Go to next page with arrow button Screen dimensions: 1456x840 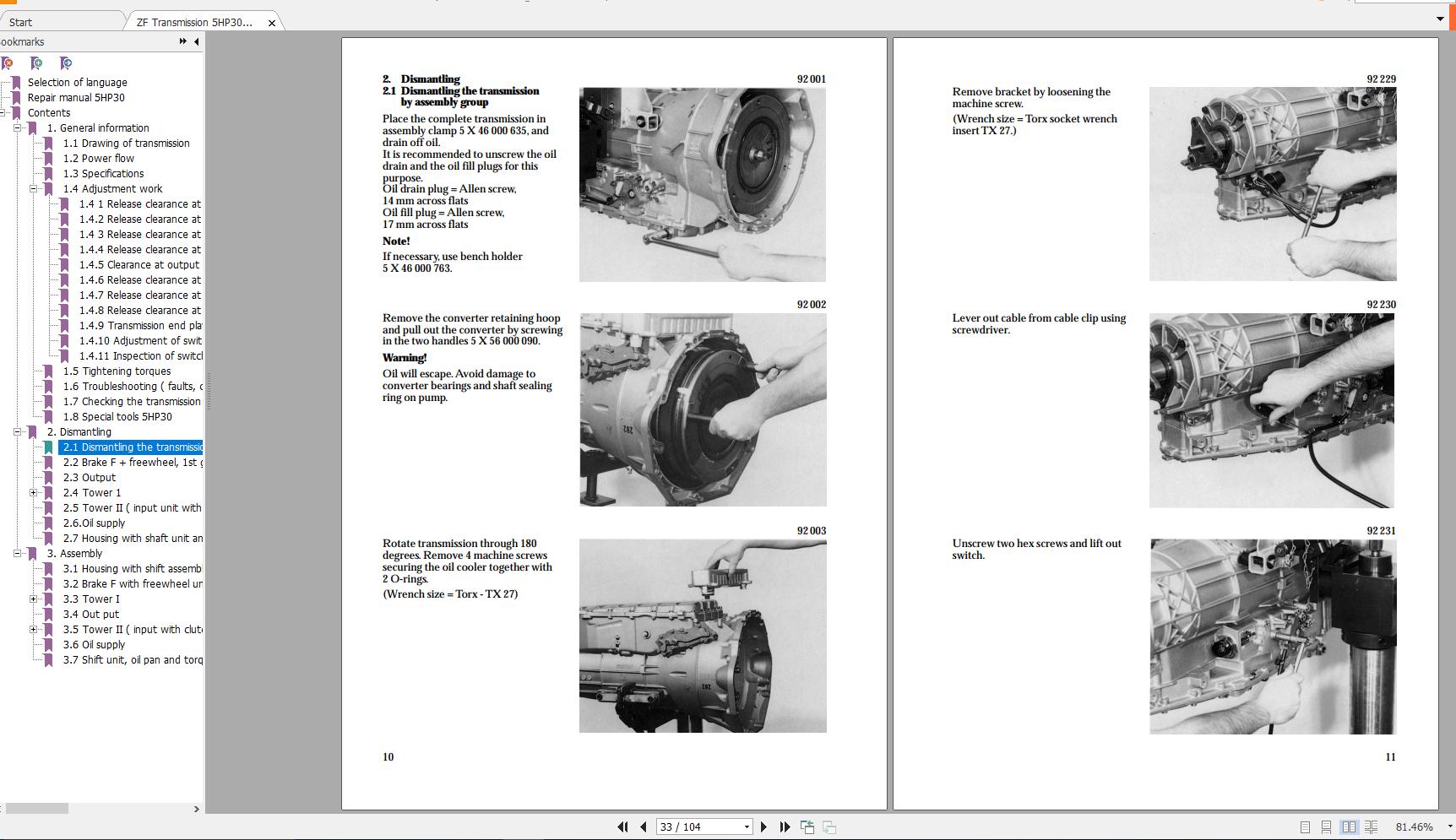coord(764,826)
